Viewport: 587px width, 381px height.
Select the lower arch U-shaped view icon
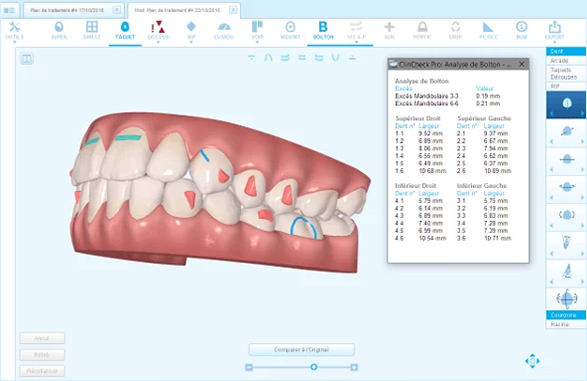coord(335,58)
